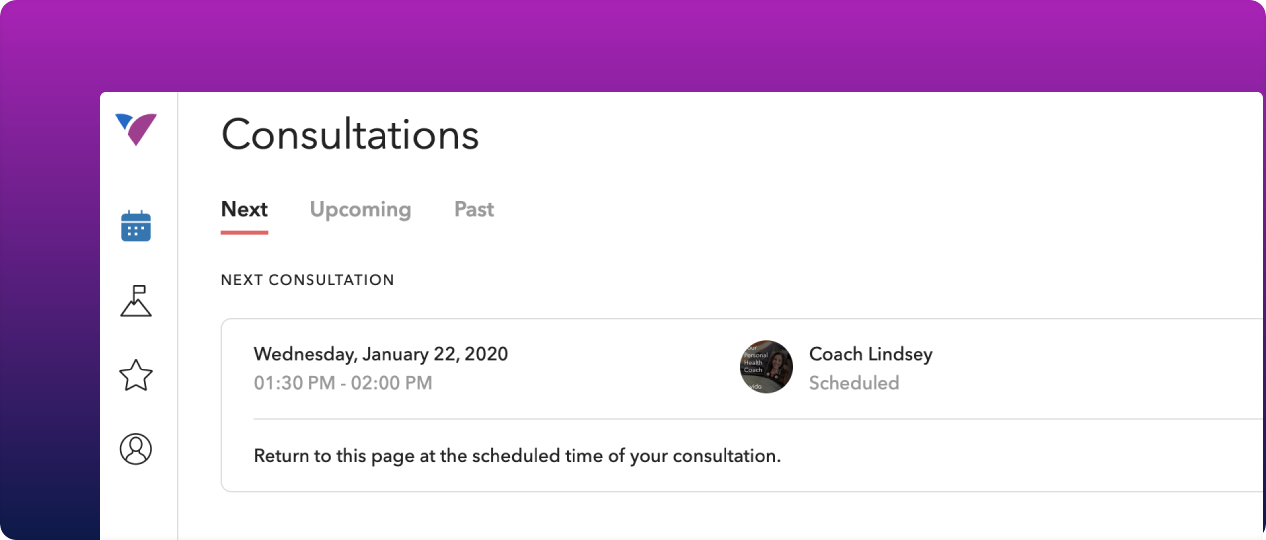This screenshot has height=540, width=1266.
Task: Click the Coach Lindsey name
Action: (x=870, y=354)
